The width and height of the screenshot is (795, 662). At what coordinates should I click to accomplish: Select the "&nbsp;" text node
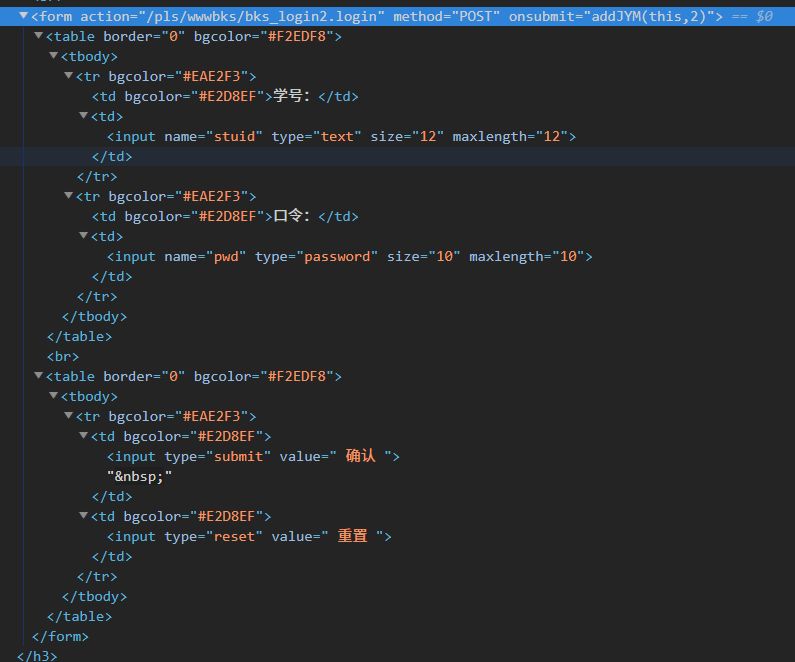139,476
